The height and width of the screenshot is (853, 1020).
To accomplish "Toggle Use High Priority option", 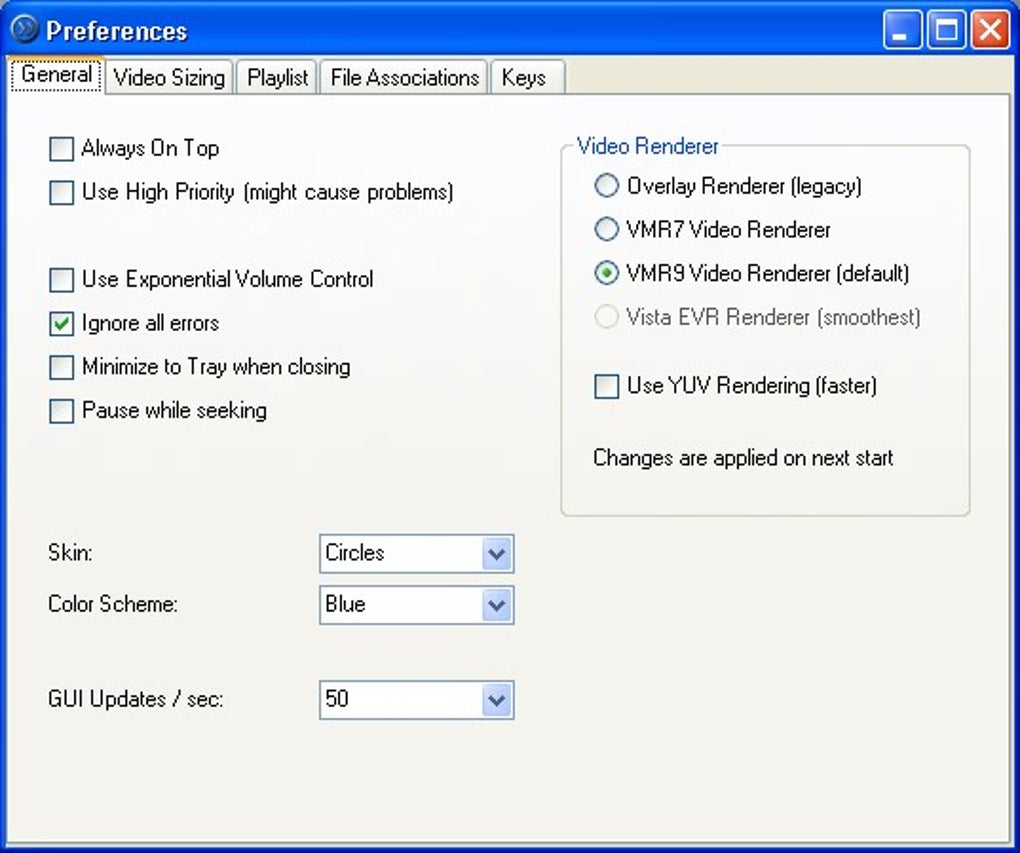I will point(61,193).
